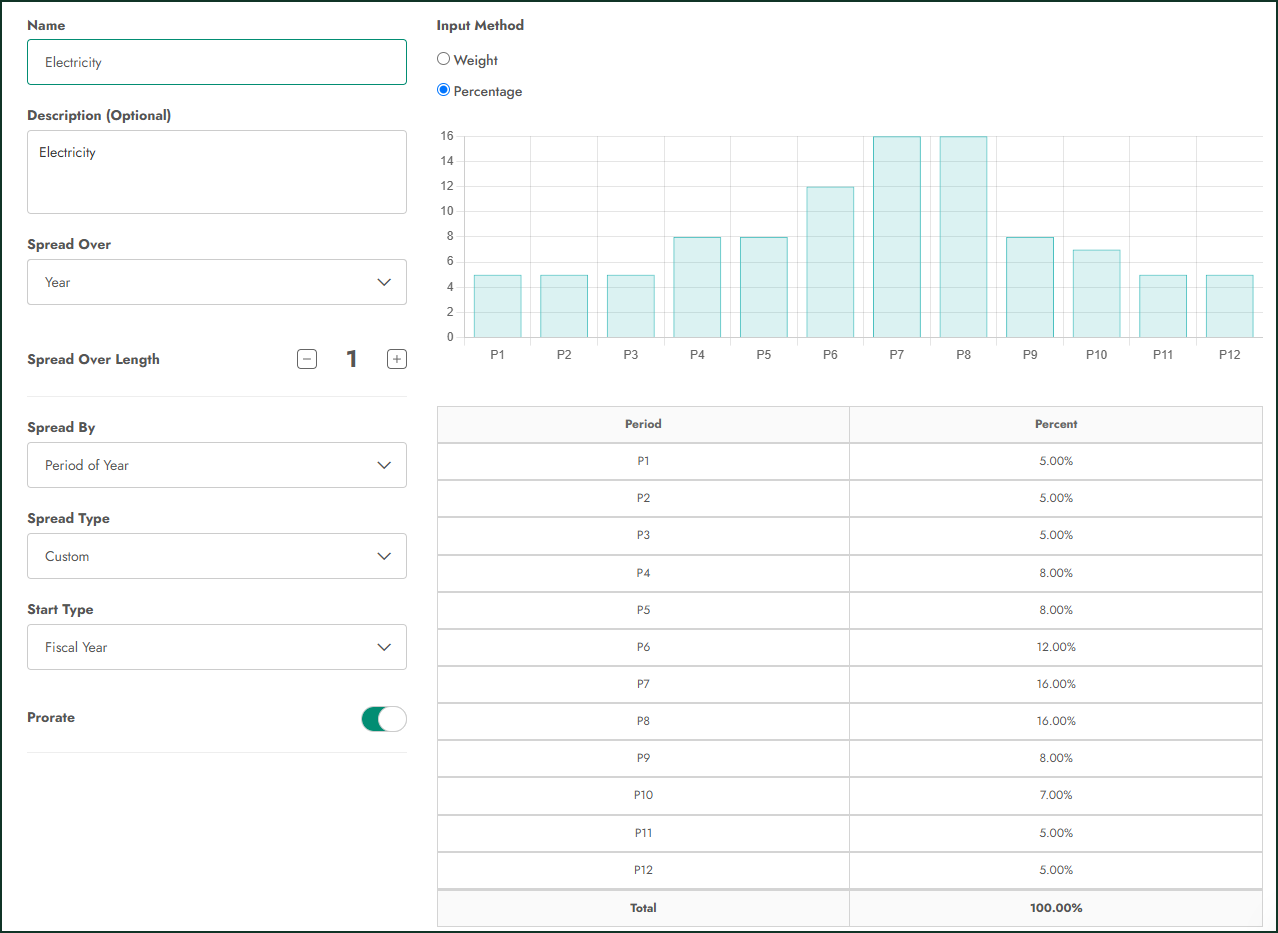Viewport: 1278px width, 933px height.
Task: Click the Total 100.00% cell
Action: (1056, 908)
